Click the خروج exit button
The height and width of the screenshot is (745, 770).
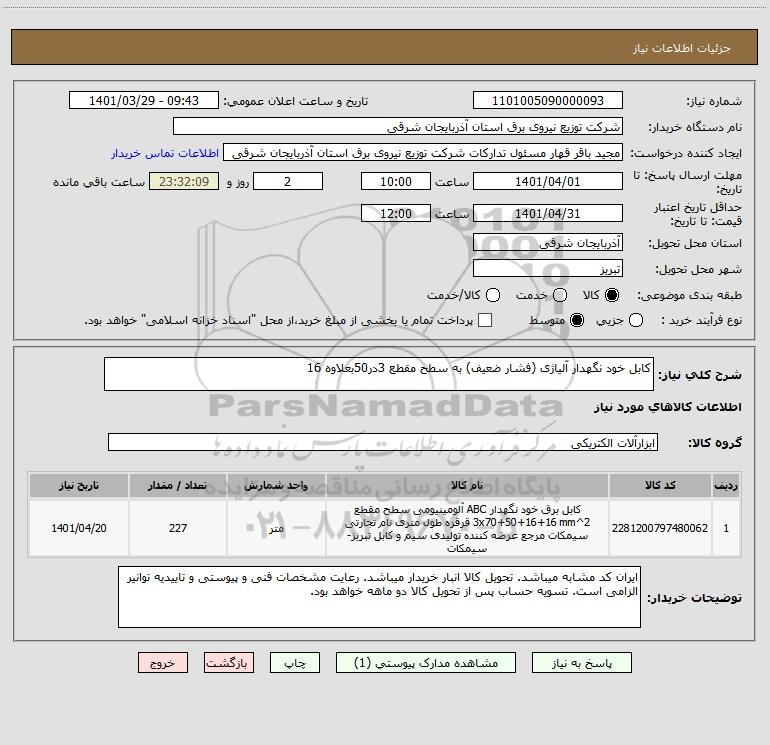[x=163, y=663]
